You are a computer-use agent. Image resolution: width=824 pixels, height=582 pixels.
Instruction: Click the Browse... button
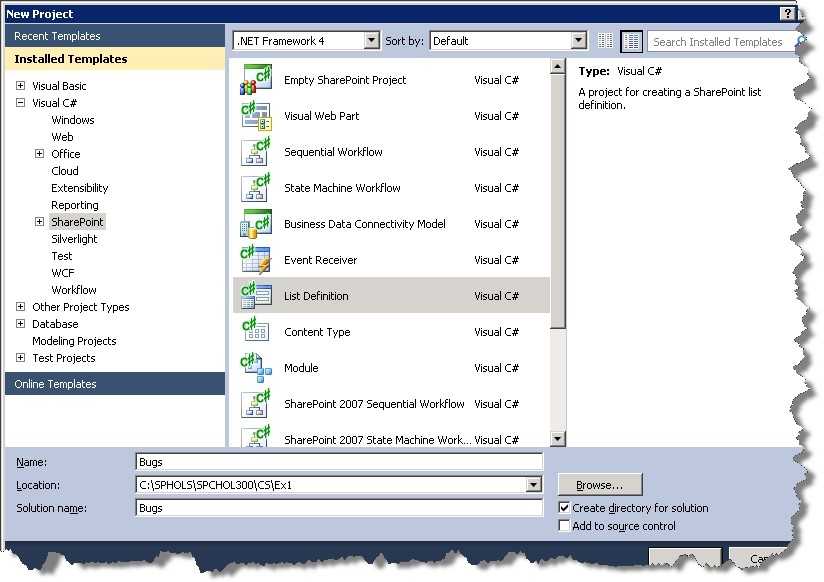600,485
